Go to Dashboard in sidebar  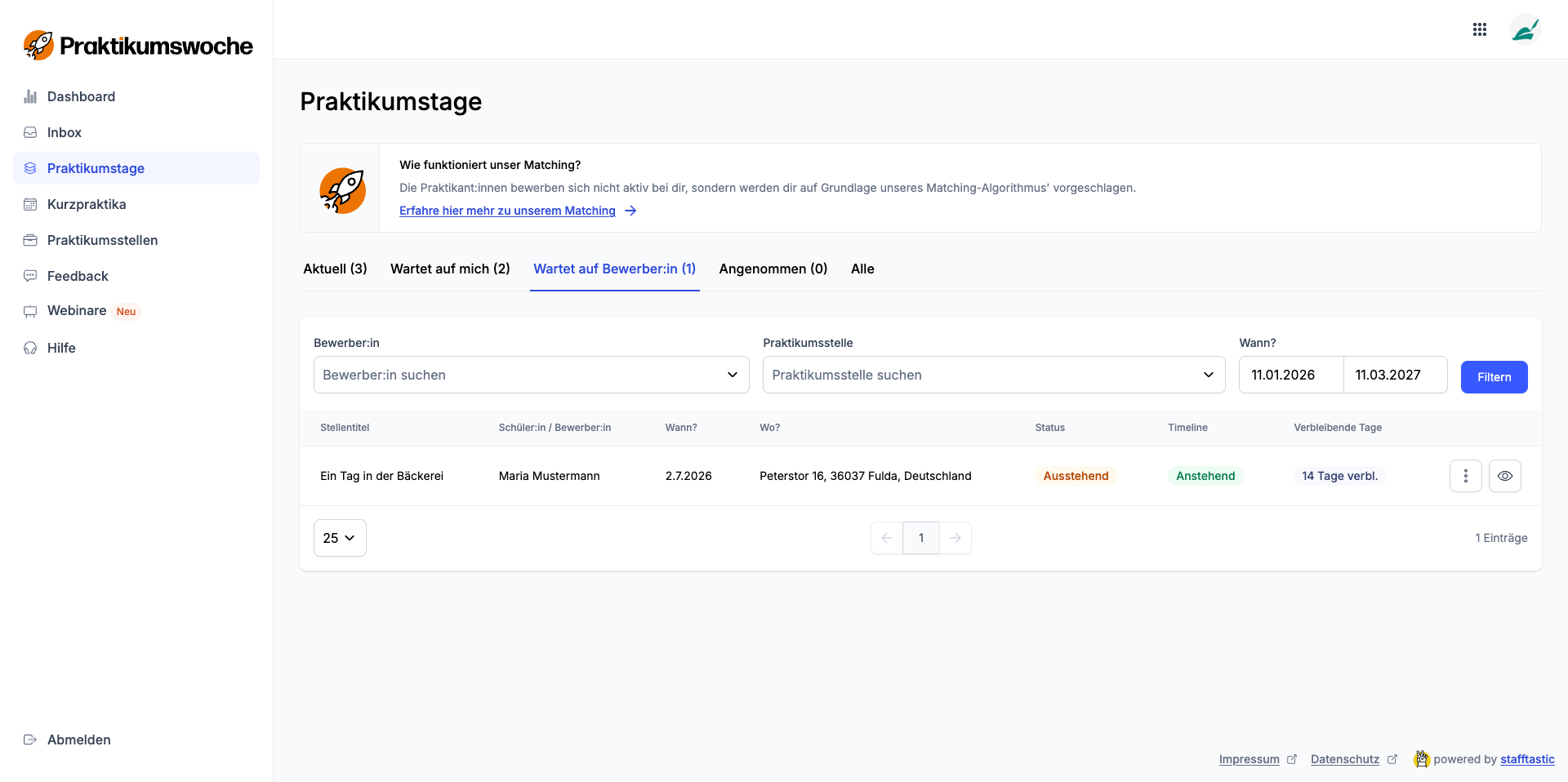point(81,96)
